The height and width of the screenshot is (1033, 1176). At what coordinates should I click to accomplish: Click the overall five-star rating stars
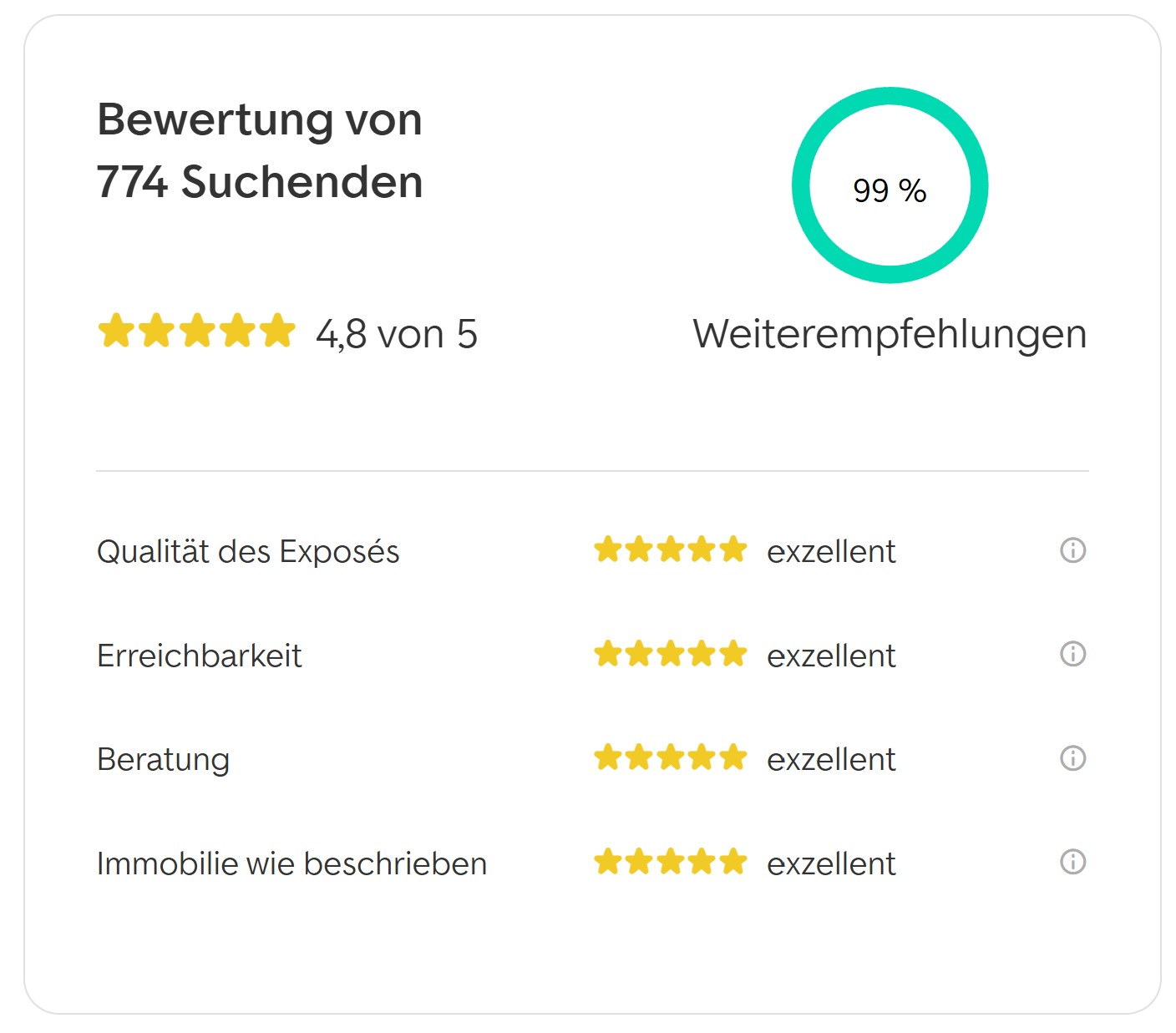(x=197, y=332)
